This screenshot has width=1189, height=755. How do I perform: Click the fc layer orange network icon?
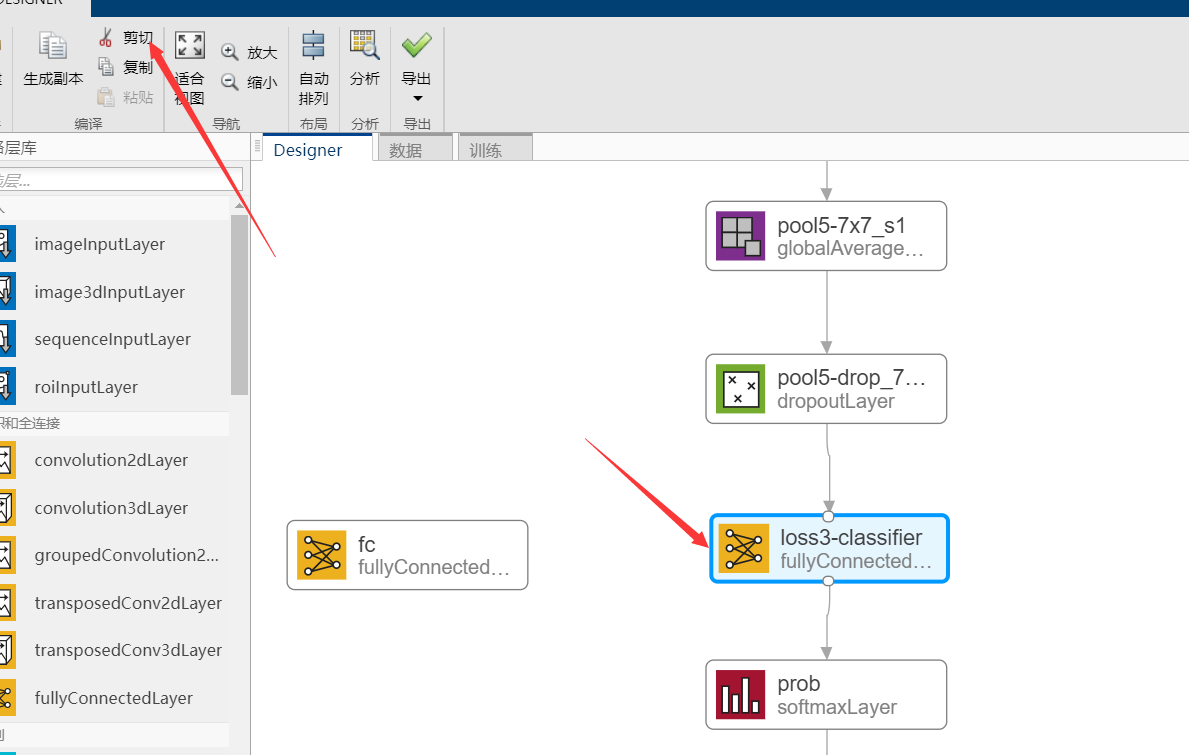tap(322, 555)
